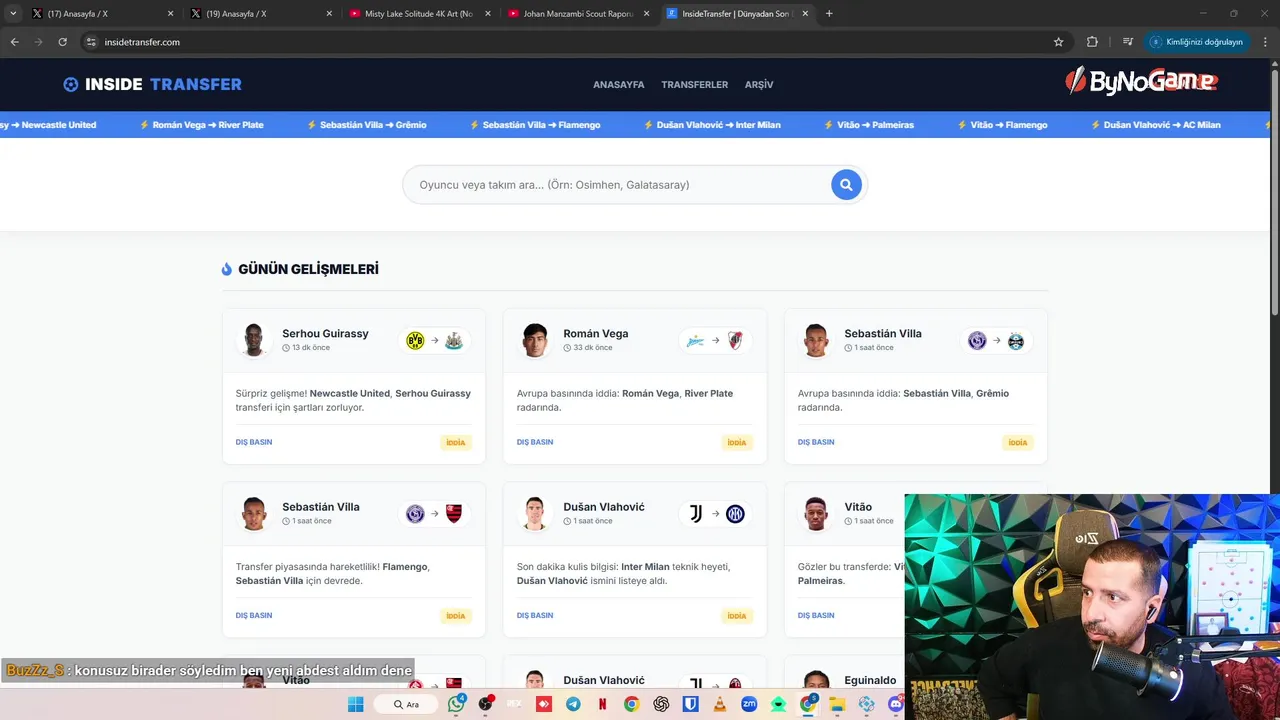Open OBS Studio from the taskbar
Viewport: 1280px width, 720px height.
pyautogui.click(x=486, y=704)
